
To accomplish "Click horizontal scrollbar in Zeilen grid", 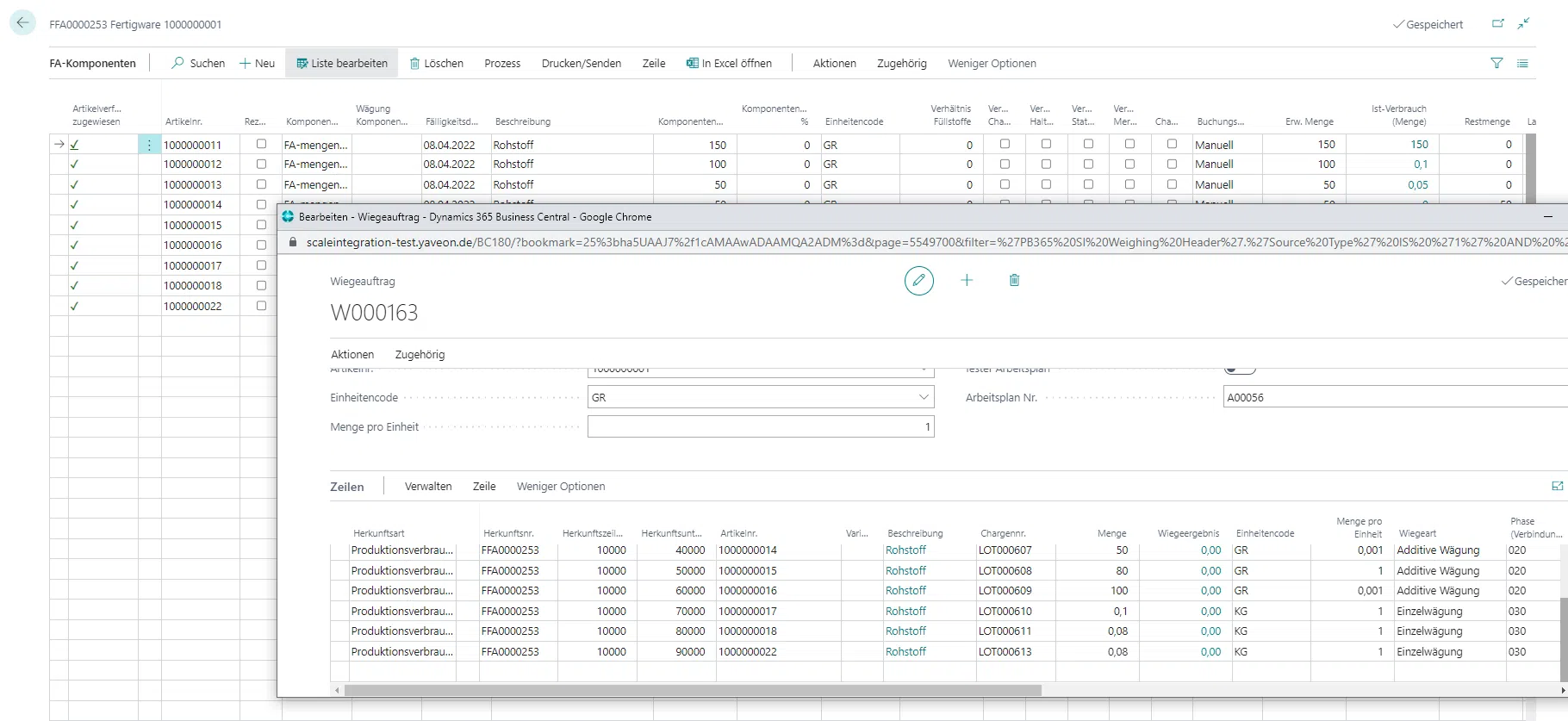I will click(x=693, y=690).
